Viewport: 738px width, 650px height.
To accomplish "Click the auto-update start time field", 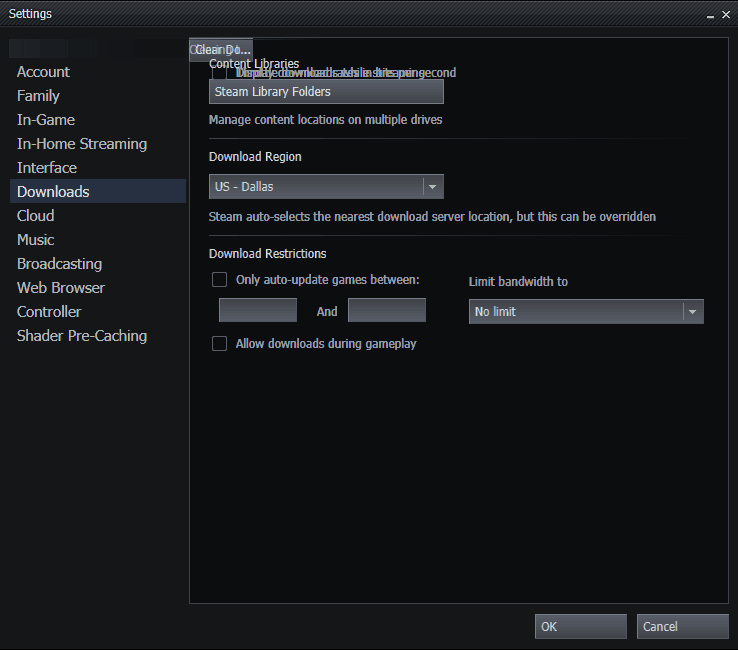I will pyautogui.click(x=258, y=310).
